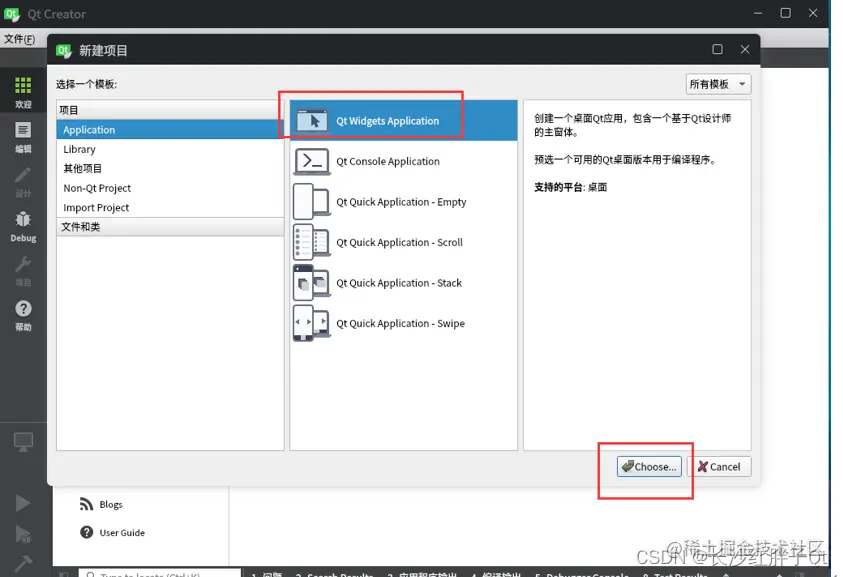The image size is (843, 577).
Task: Select the Qt Widgets Application template
Action: [403, 120]
